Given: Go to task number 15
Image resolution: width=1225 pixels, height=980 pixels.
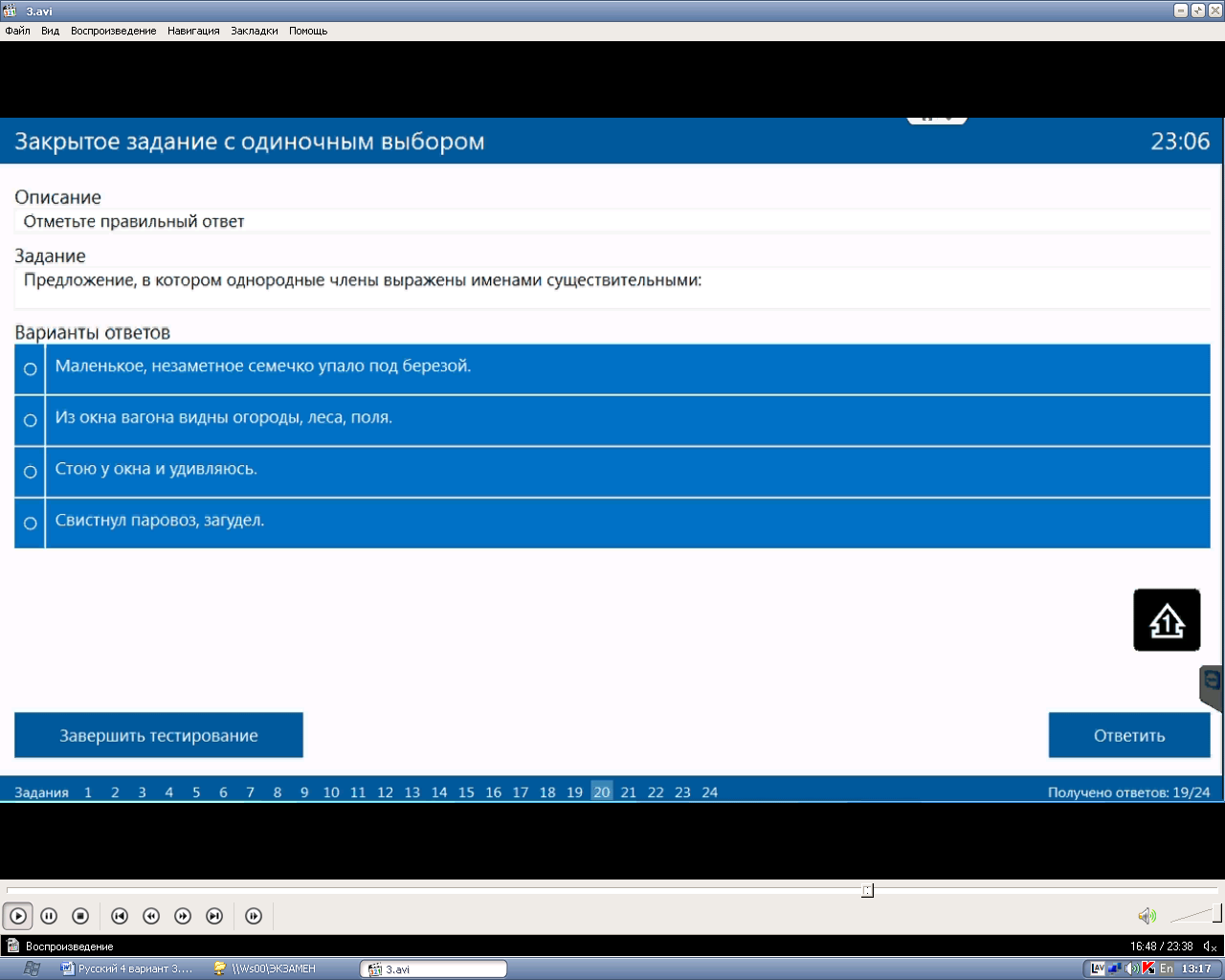Looking at the screenshot, I should click(x=466, y=792).
